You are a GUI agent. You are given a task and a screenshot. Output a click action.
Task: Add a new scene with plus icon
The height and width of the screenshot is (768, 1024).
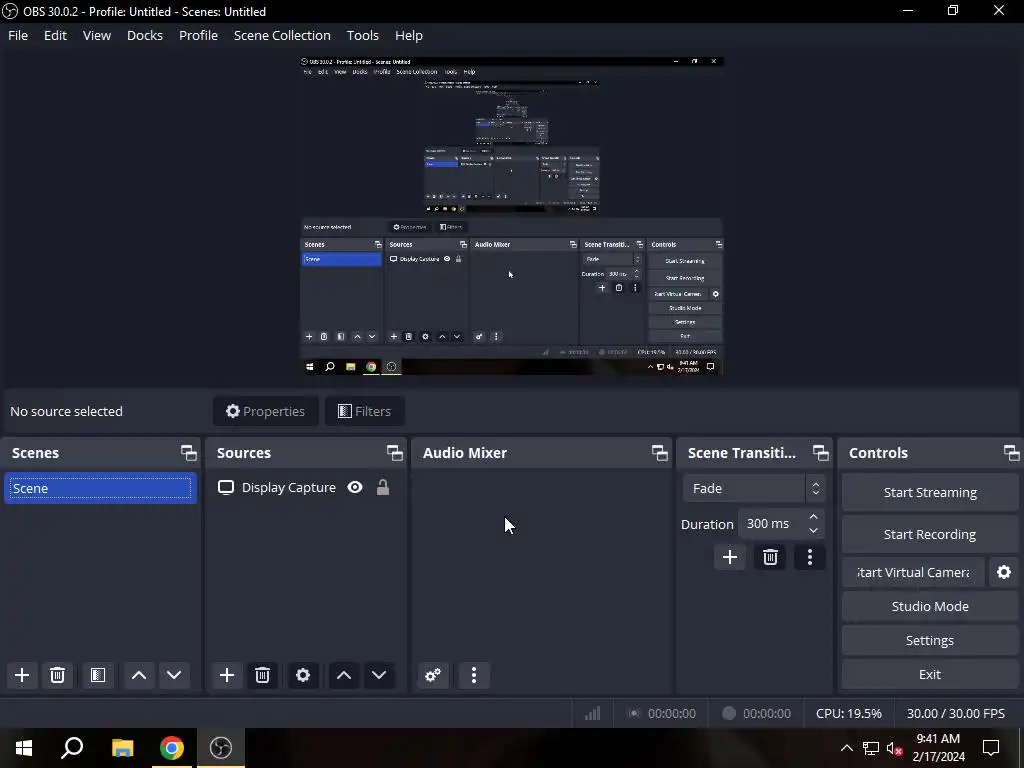tap(22, 675)
